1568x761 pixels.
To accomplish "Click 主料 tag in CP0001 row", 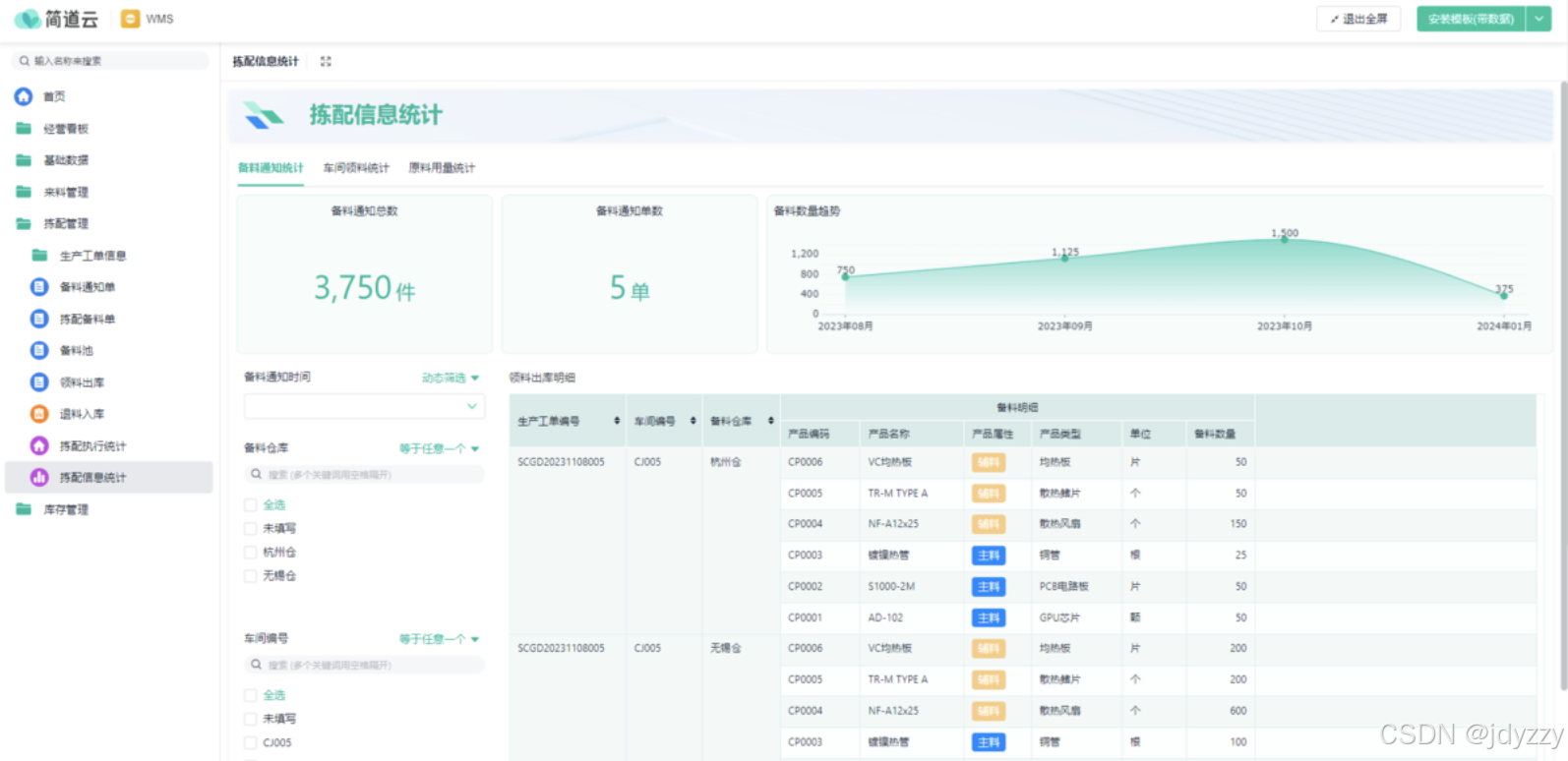I will [x=989, y=618].
